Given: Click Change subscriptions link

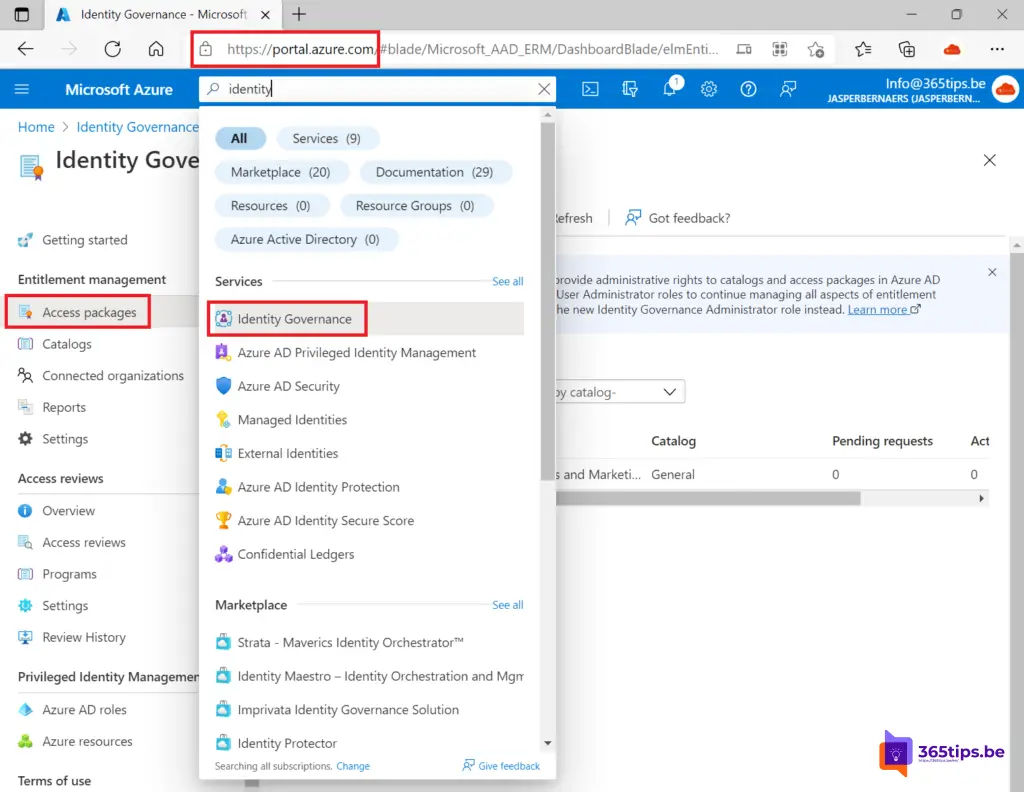Looking at the screenshot, I should coord(353,766).
